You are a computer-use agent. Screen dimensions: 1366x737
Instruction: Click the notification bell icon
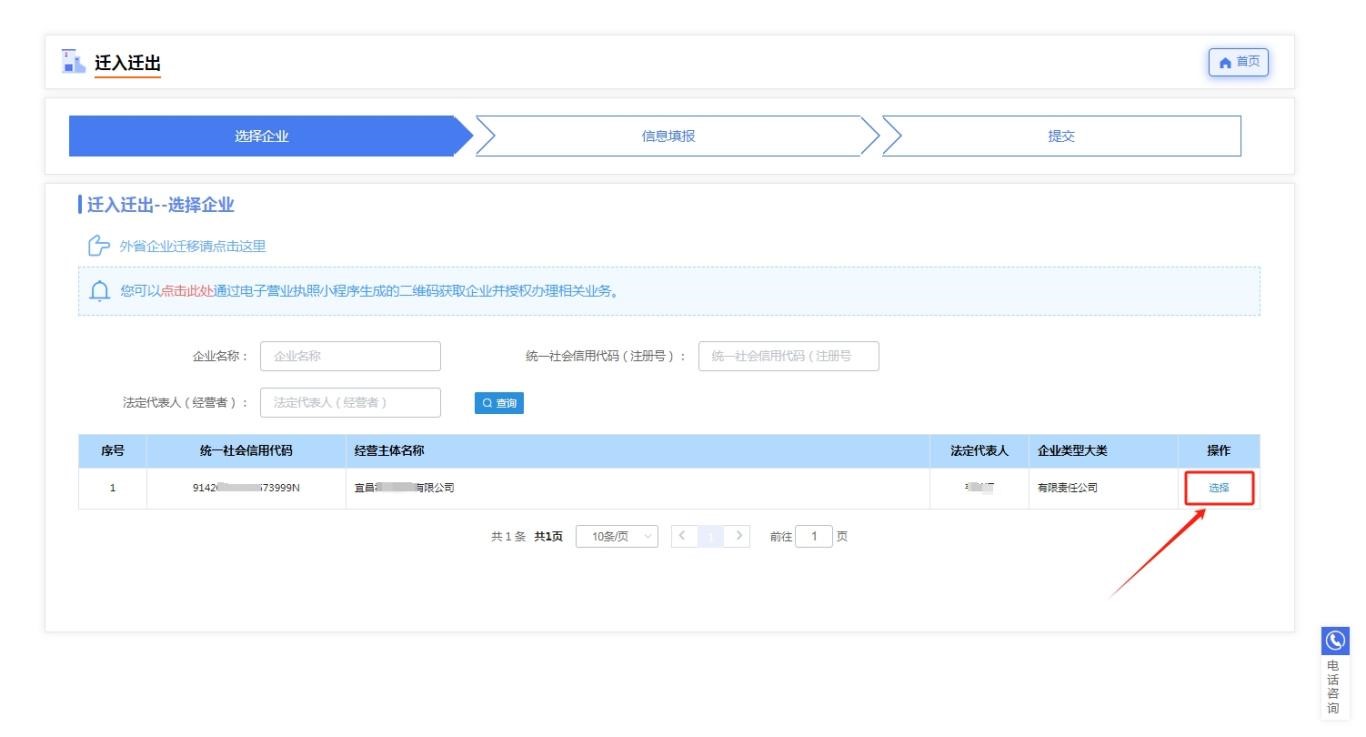pyautogui.click(x=100, y=292)
